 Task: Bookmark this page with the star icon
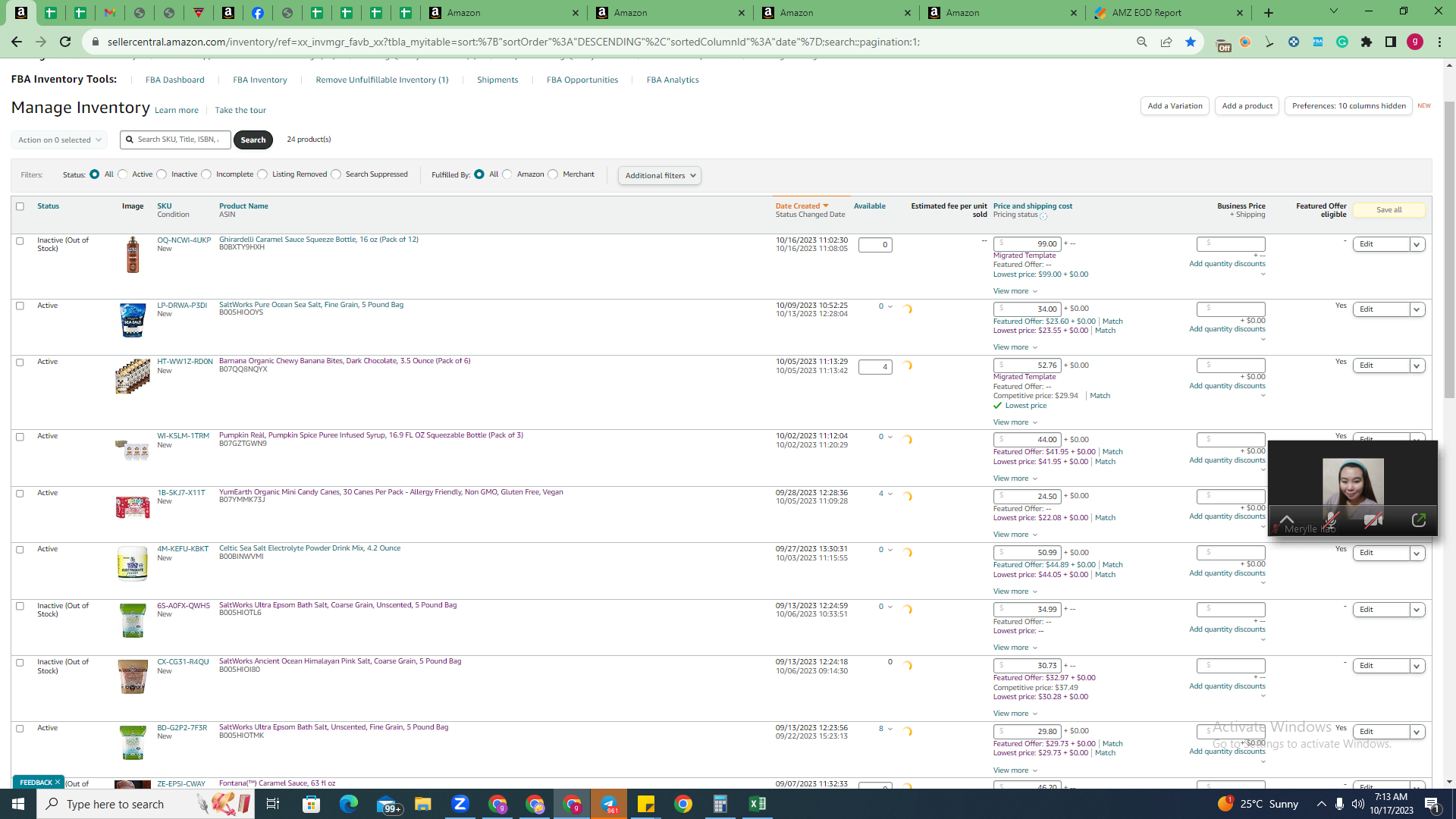coord(1191,42)
